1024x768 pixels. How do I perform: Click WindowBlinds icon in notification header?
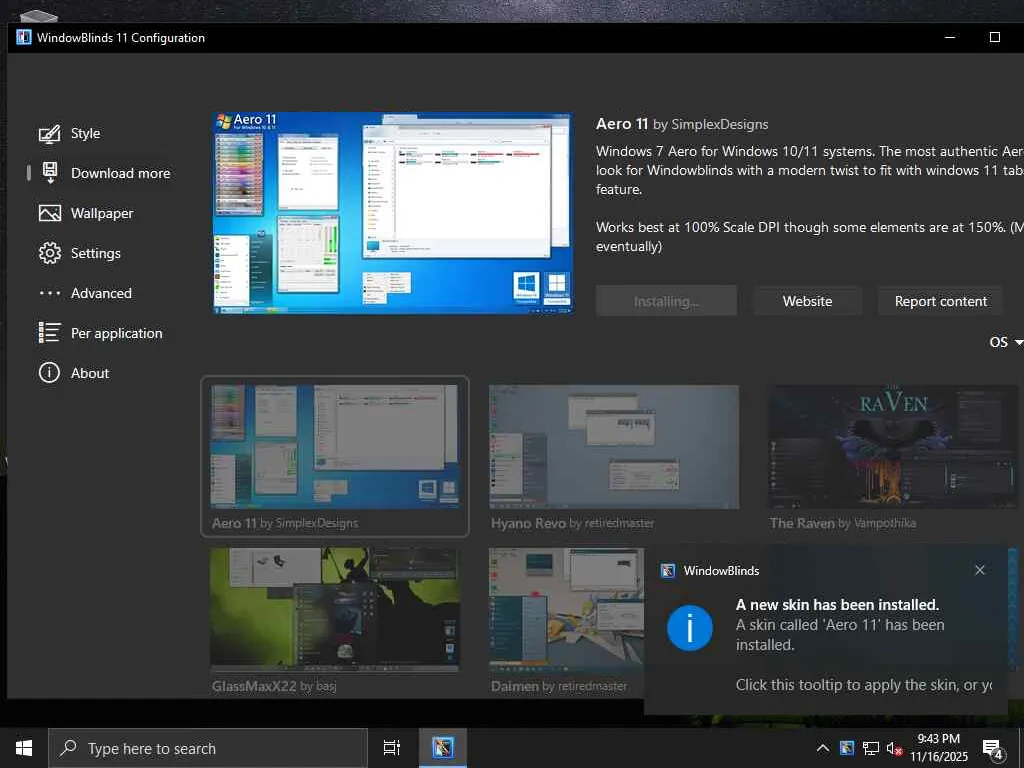667,571
